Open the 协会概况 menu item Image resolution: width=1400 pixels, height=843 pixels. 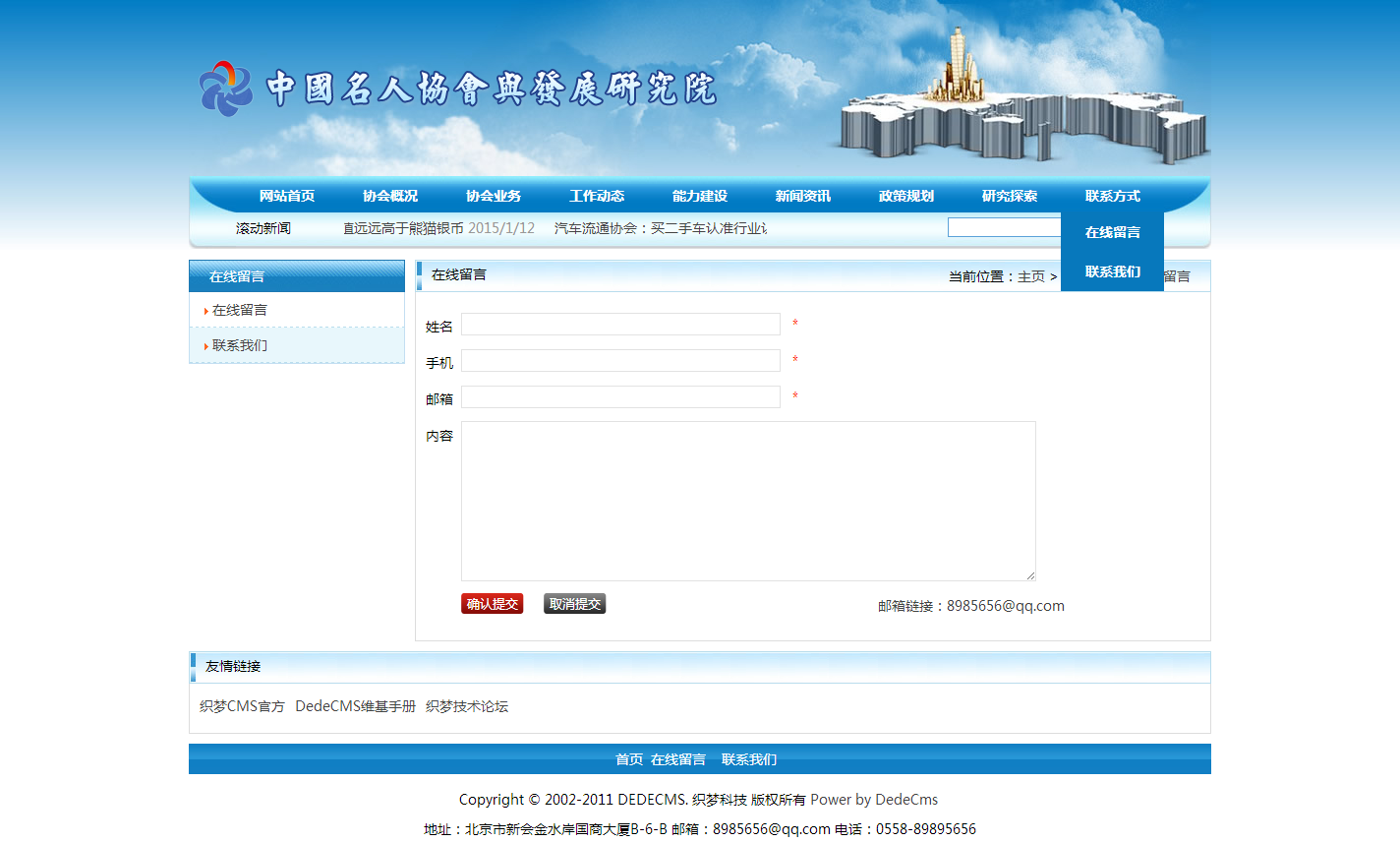tap(390, 196)
